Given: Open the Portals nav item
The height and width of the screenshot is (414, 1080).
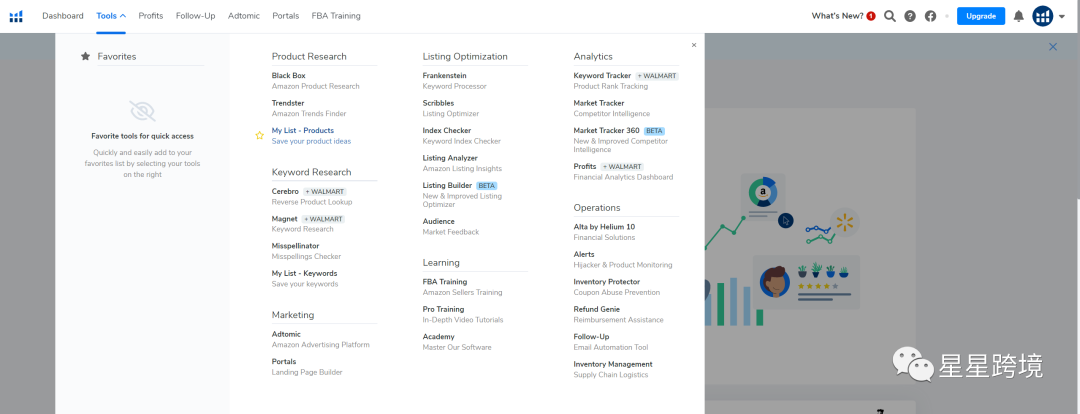Looking at the screenshot, I should tap(286, 16).
